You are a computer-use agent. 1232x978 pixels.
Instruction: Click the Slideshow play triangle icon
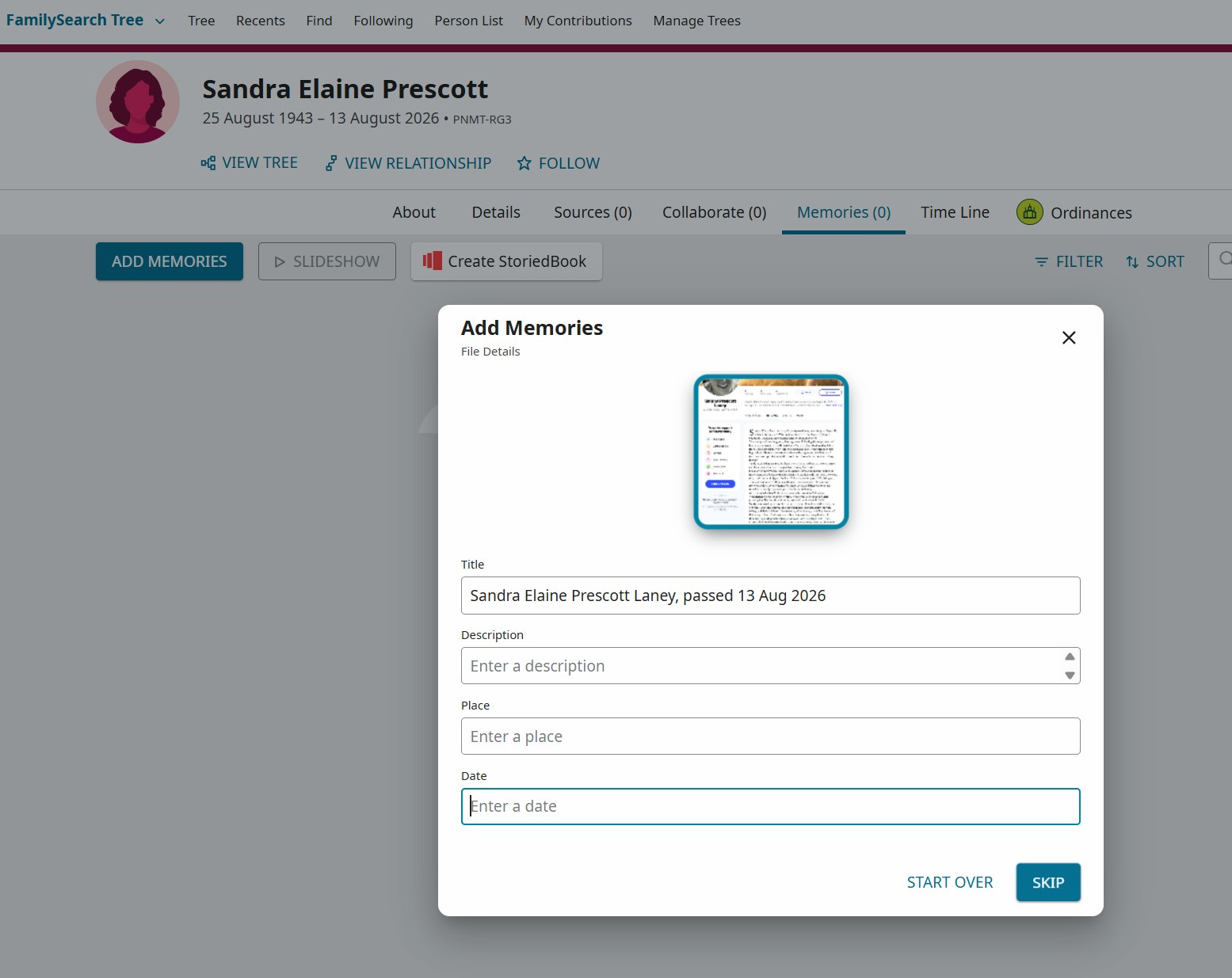(x=280, y=262)
